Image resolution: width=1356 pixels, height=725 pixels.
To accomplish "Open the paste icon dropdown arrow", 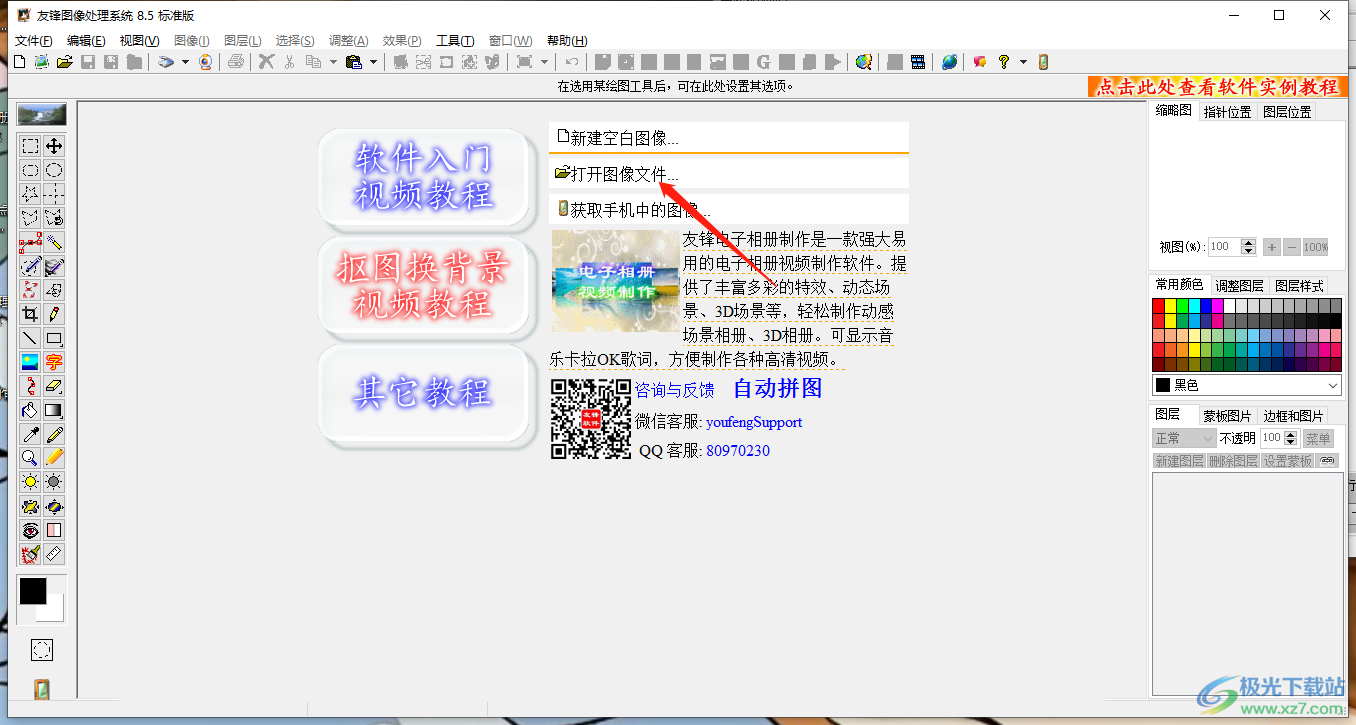I will click(374, 62).
